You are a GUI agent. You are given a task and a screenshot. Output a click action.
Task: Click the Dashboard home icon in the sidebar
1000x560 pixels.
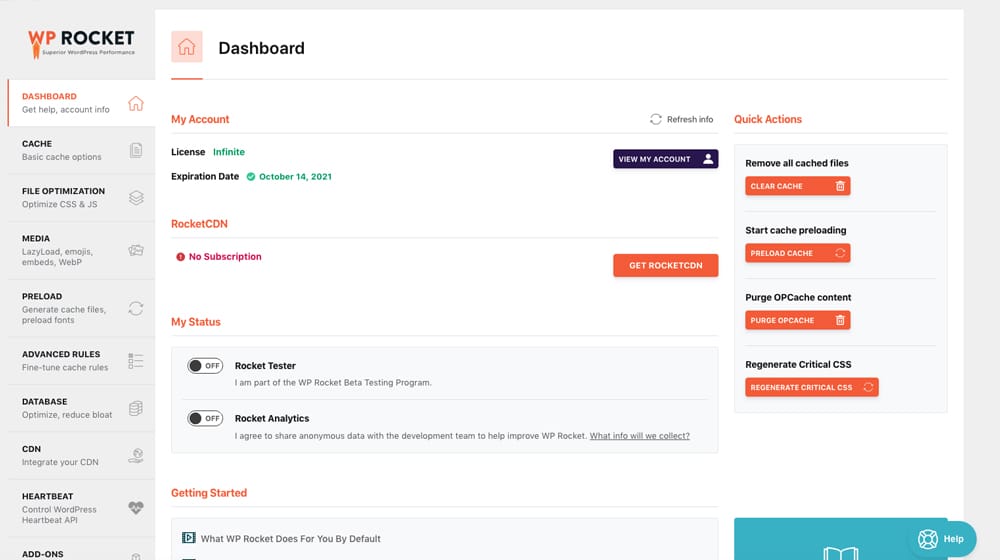click(x=136, y=103)
